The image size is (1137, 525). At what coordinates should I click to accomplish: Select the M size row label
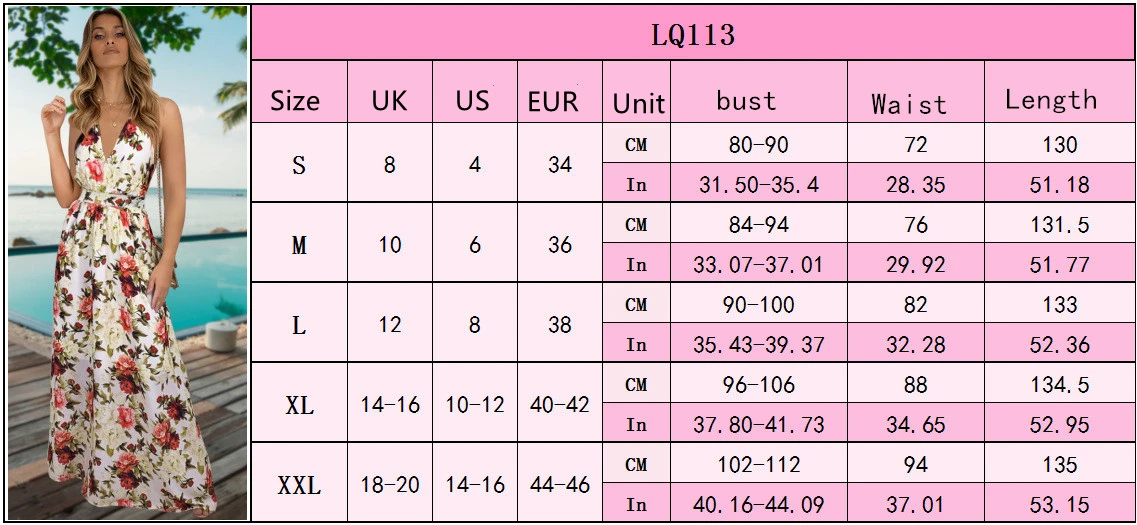(299, 245)
